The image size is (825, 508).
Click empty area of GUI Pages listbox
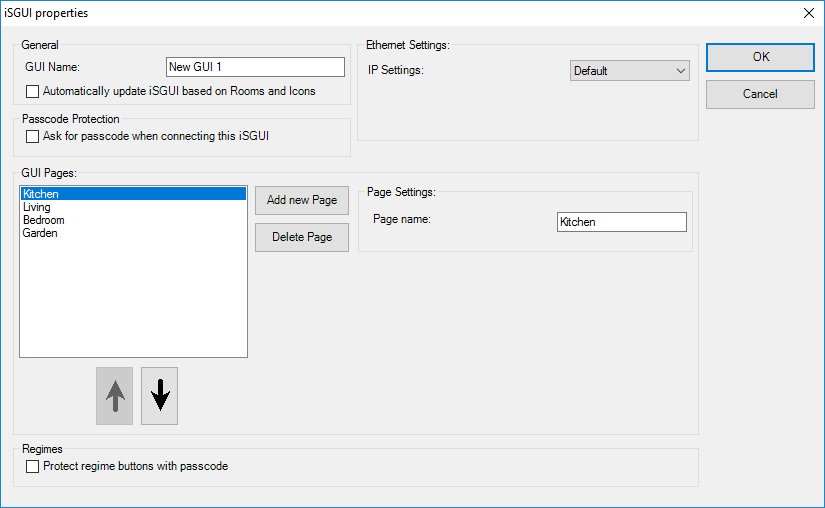coord(133,300)
